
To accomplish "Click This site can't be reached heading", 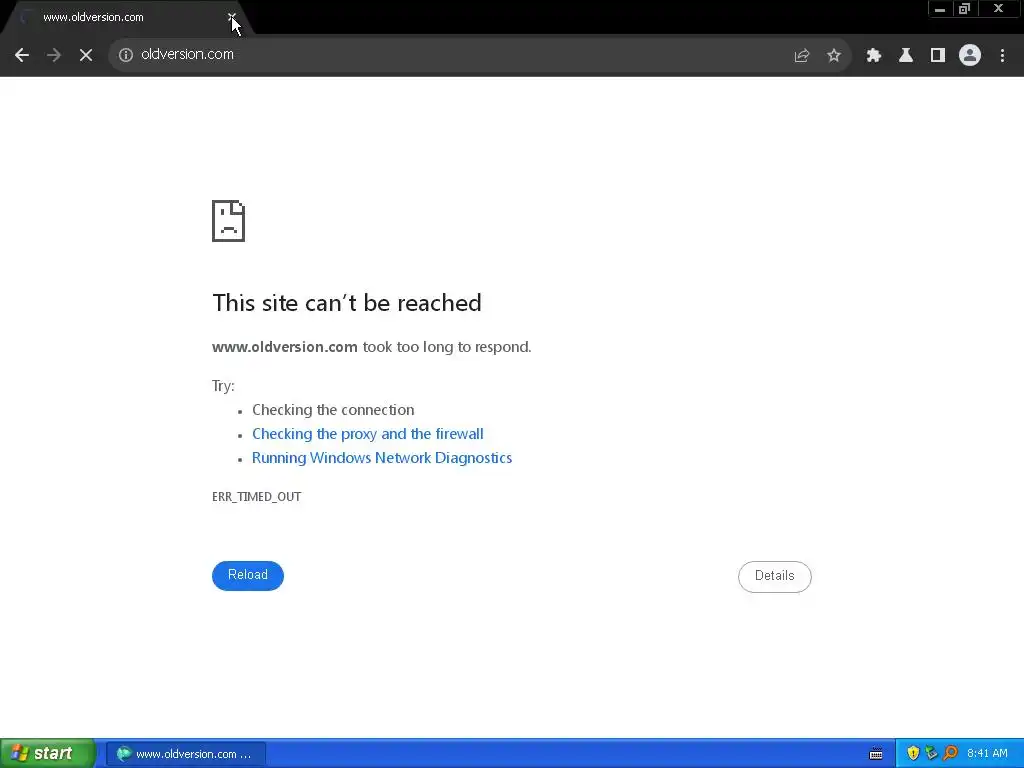I will tap(347, 303).
